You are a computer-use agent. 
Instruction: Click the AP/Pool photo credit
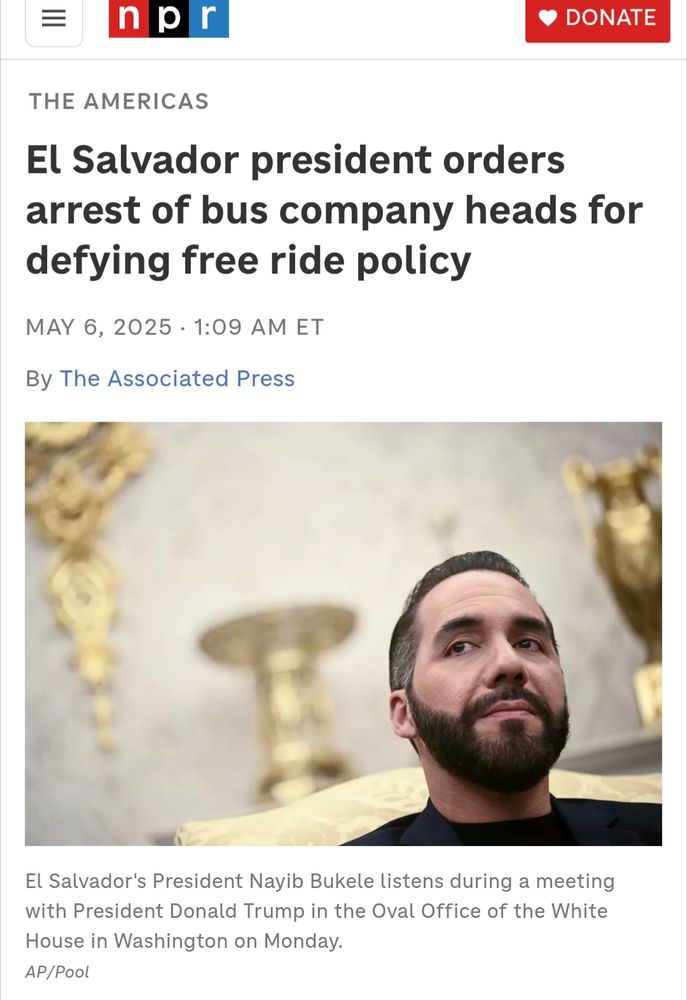[x=57, y=972]
